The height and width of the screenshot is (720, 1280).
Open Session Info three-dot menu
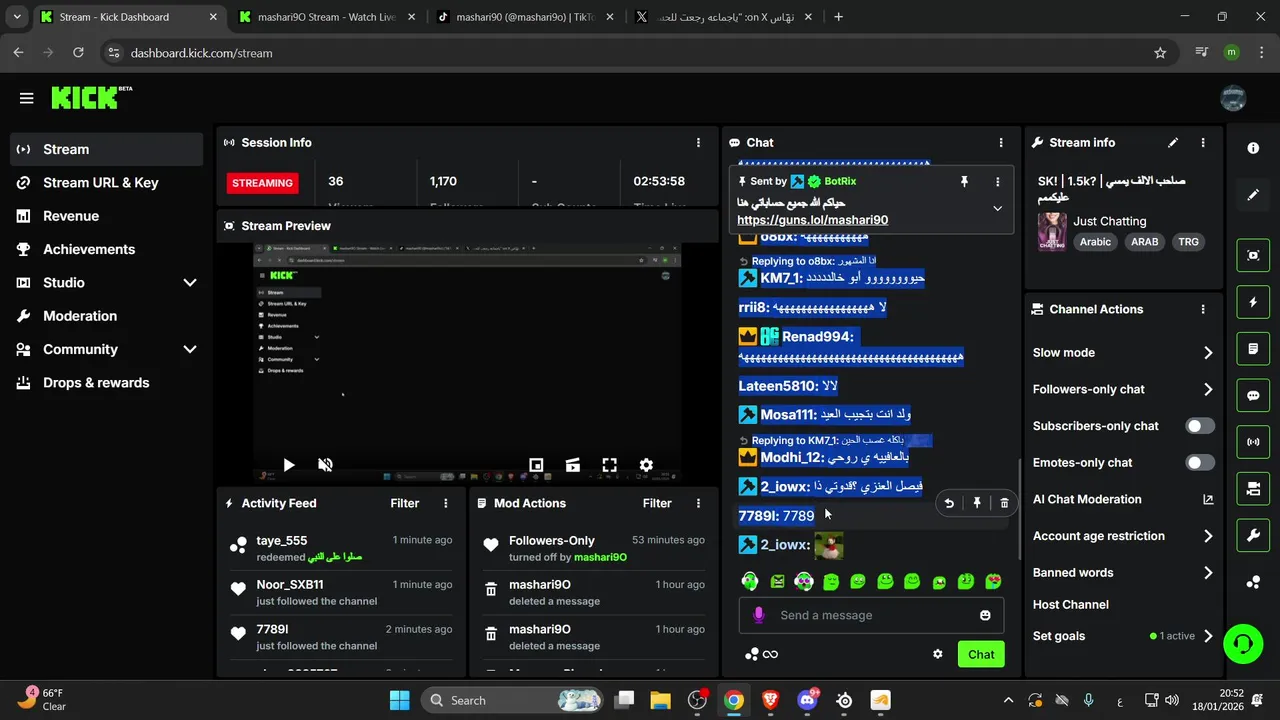coord(698,143)
